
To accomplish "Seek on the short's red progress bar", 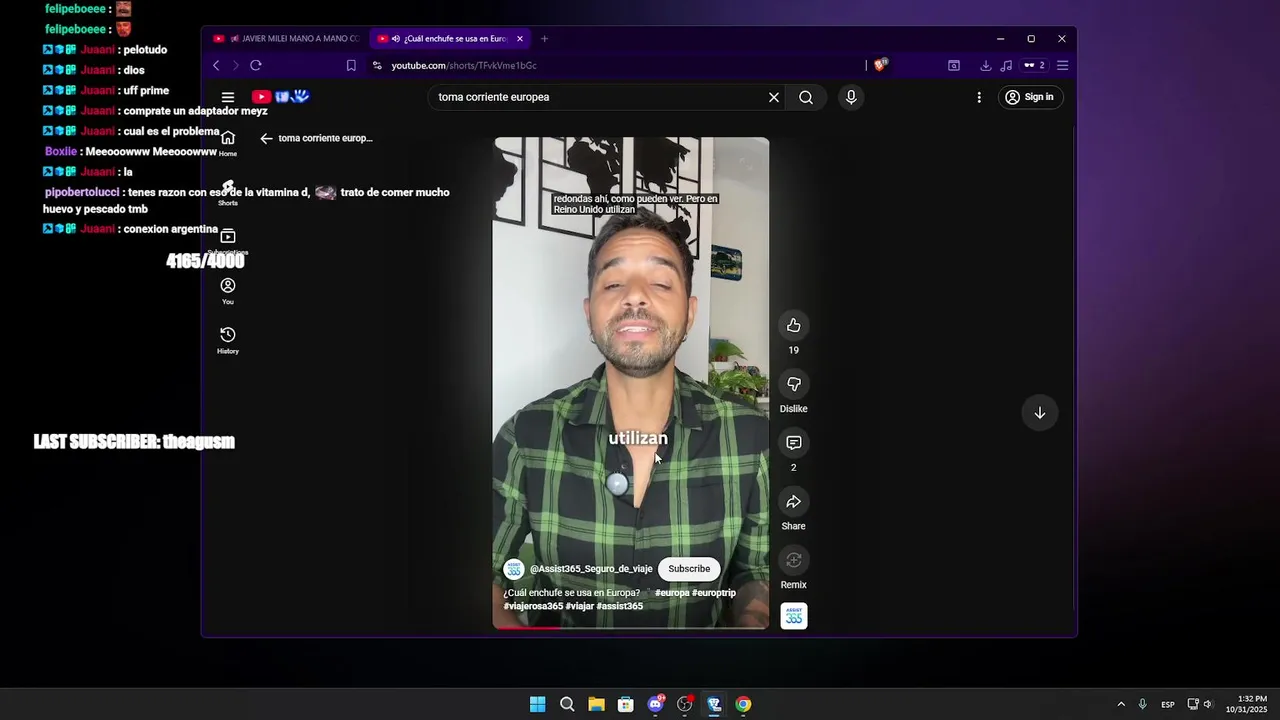I will tap(631, 628).
